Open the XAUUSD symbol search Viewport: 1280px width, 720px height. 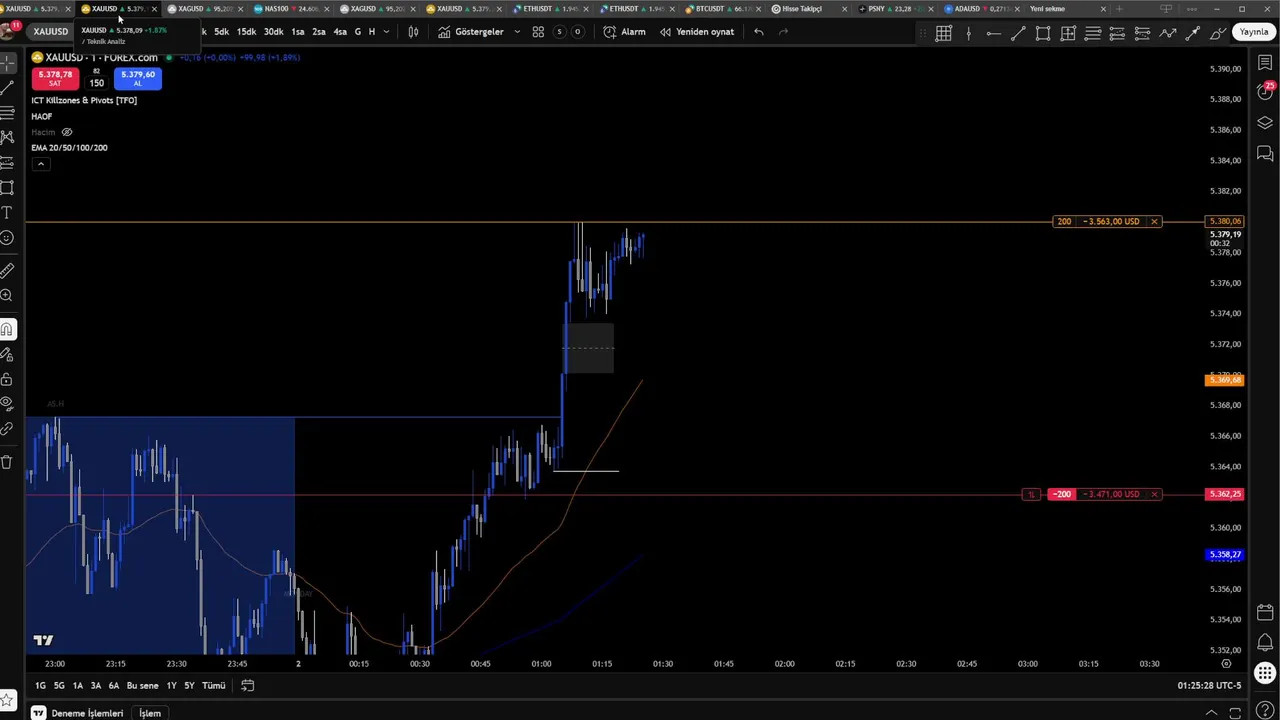(50, 32)
